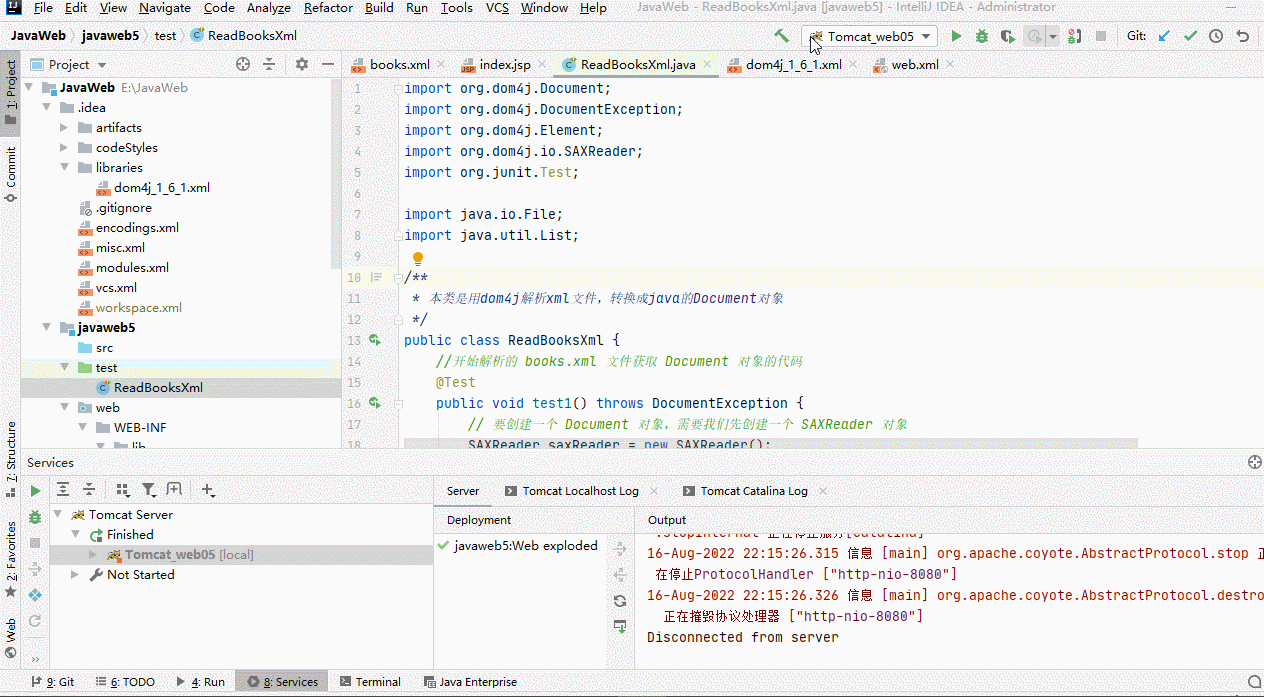Click the Services Run green play icon
The height and width of the screenshot is (697, 1264).
35,491
